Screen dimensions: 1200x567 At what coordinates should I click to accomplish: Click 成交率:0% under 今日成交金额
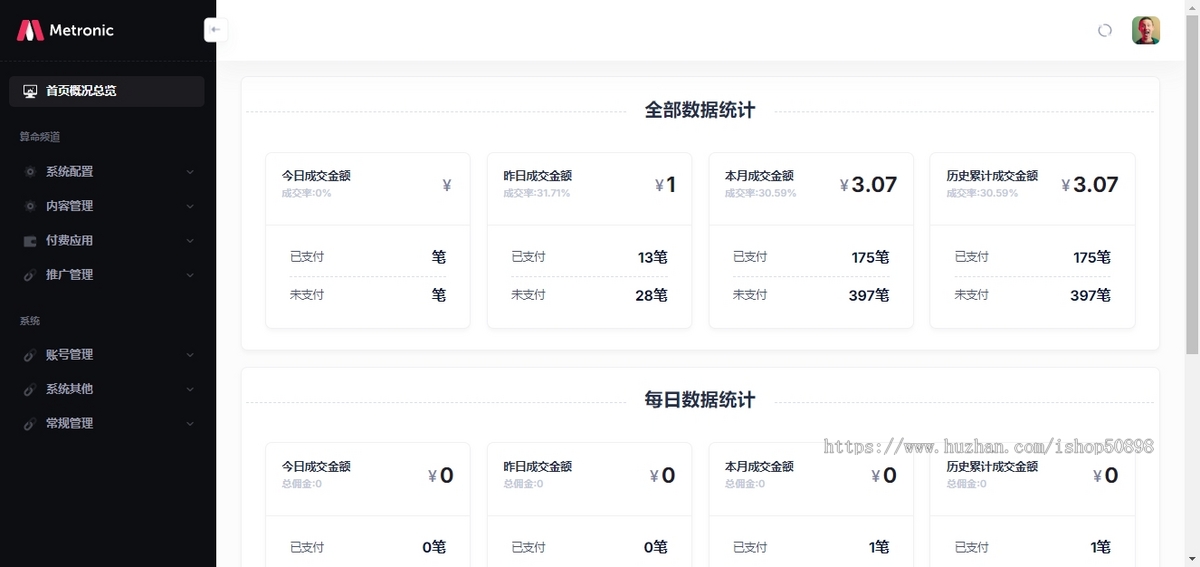click(x=306, y=193)
